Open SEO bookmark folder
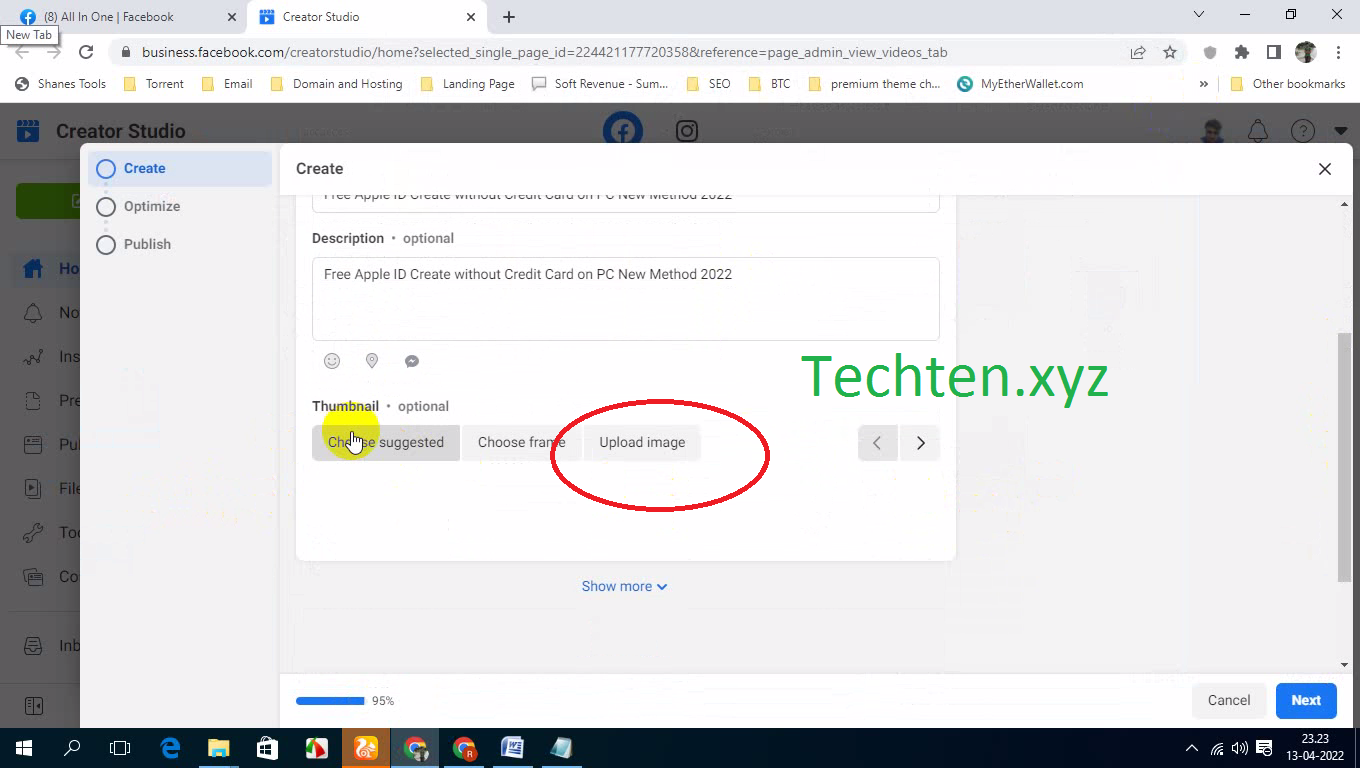Screen dimensions: 1360x768 click(x=709, y=84)
